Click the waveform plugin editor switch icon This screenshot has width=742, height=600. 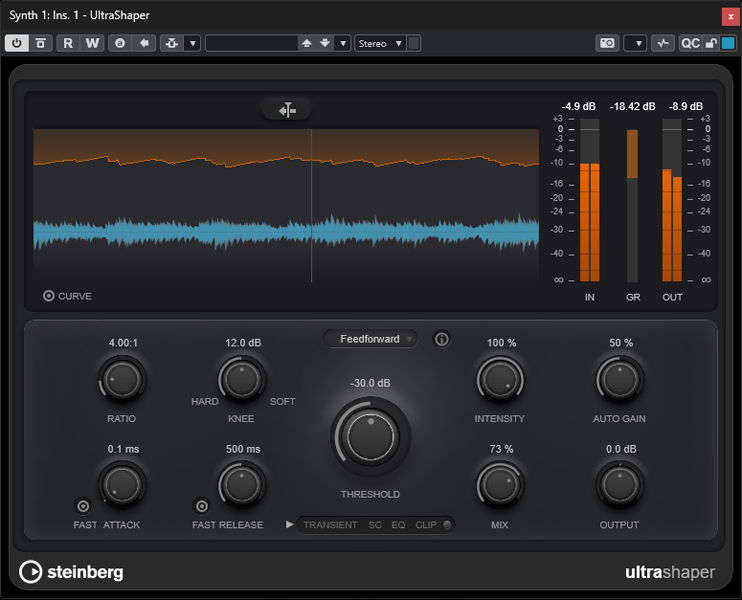point(663,43)
